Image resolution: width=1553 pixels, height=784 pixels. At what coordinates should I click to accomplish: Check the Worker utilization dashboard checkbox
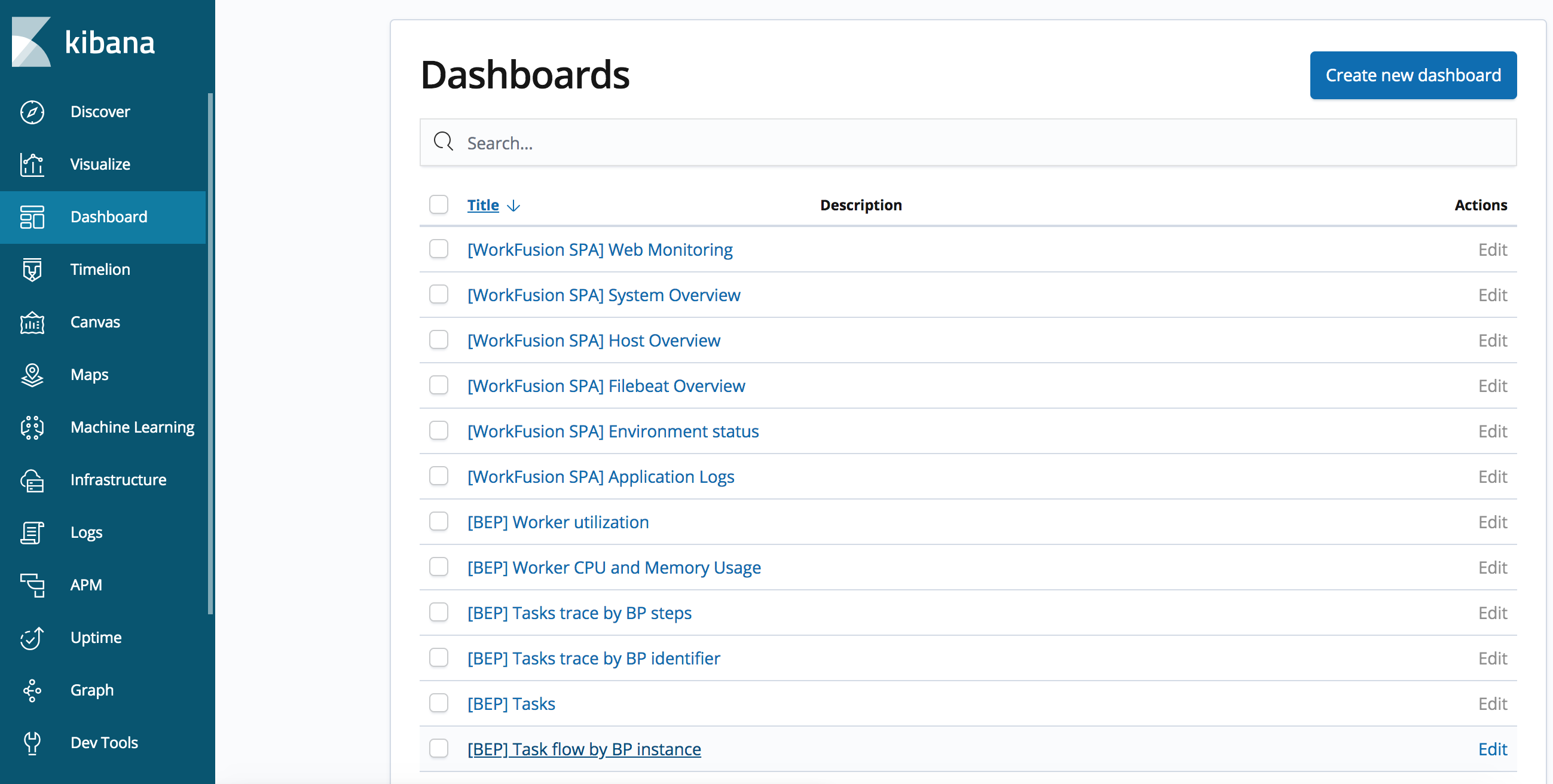439,521
